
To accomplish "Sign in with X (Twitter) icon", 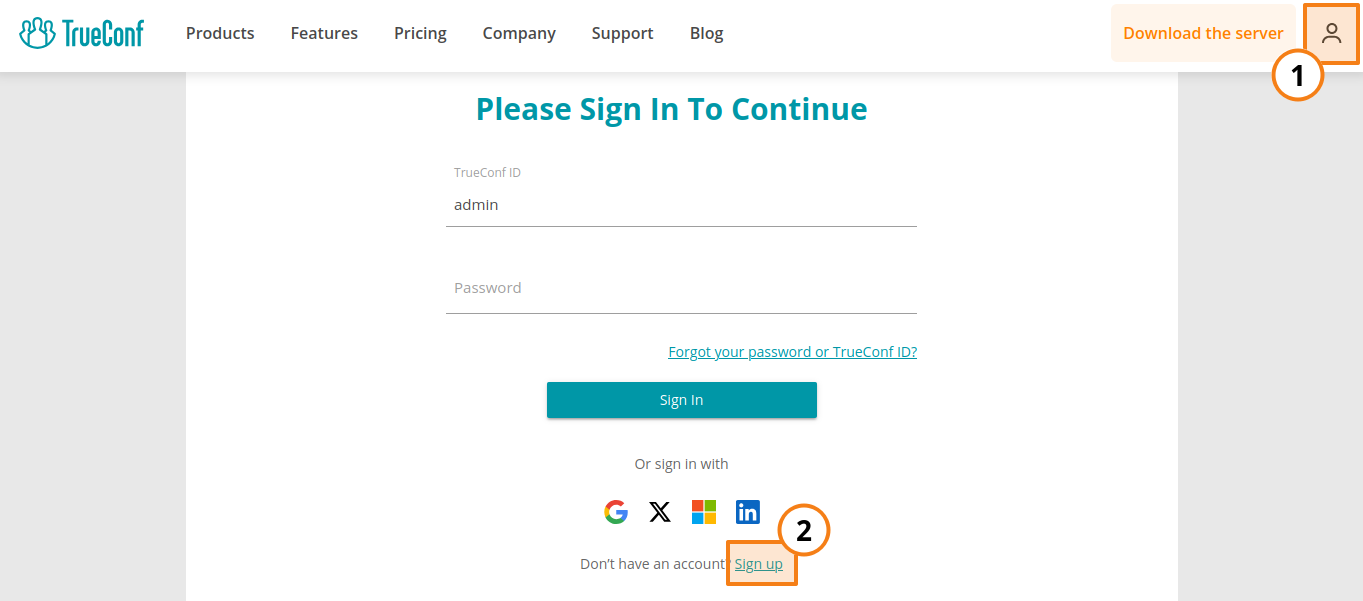I will click(660, 512).
